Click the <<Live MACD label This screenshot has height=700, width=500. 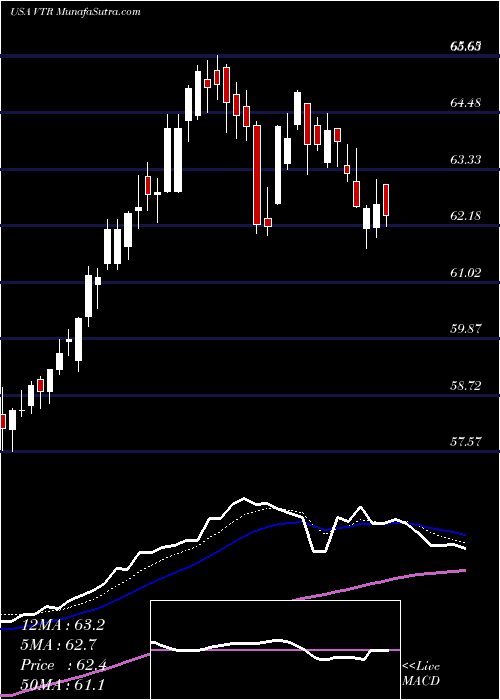tap(421, 674)
